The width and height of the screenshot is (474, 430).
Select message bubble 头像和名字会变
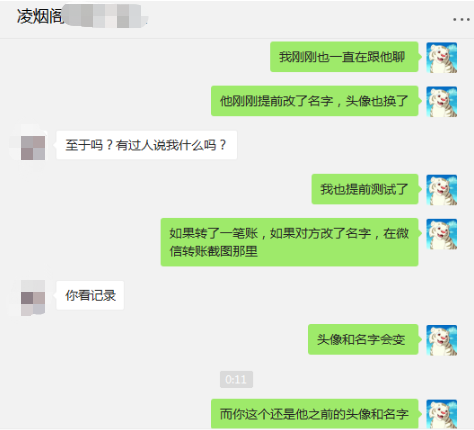pos(363,339)
